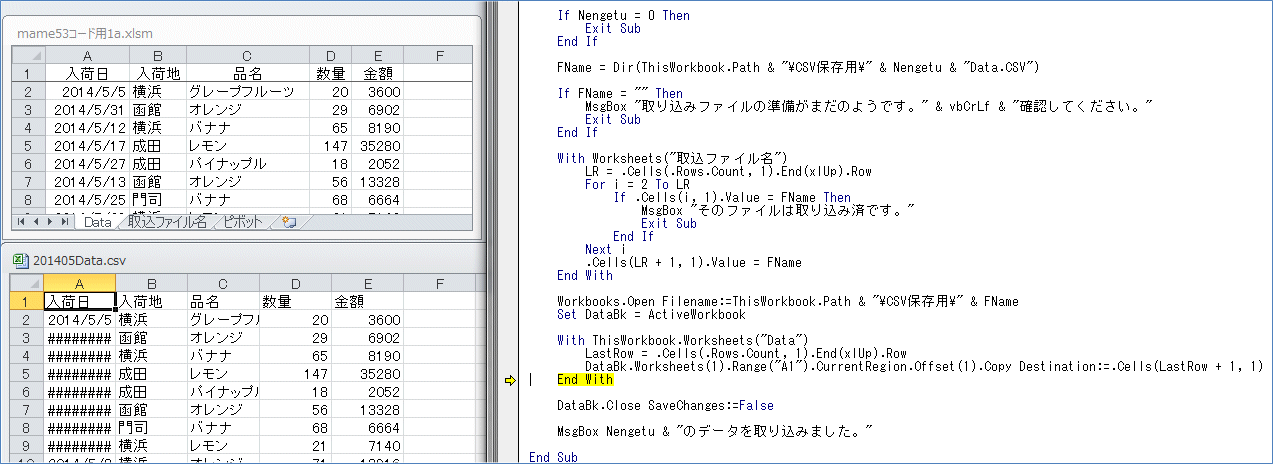Click the DataBk.Close SaveChanges code line
Screen dimensions: 1273x464
(665, 406)
